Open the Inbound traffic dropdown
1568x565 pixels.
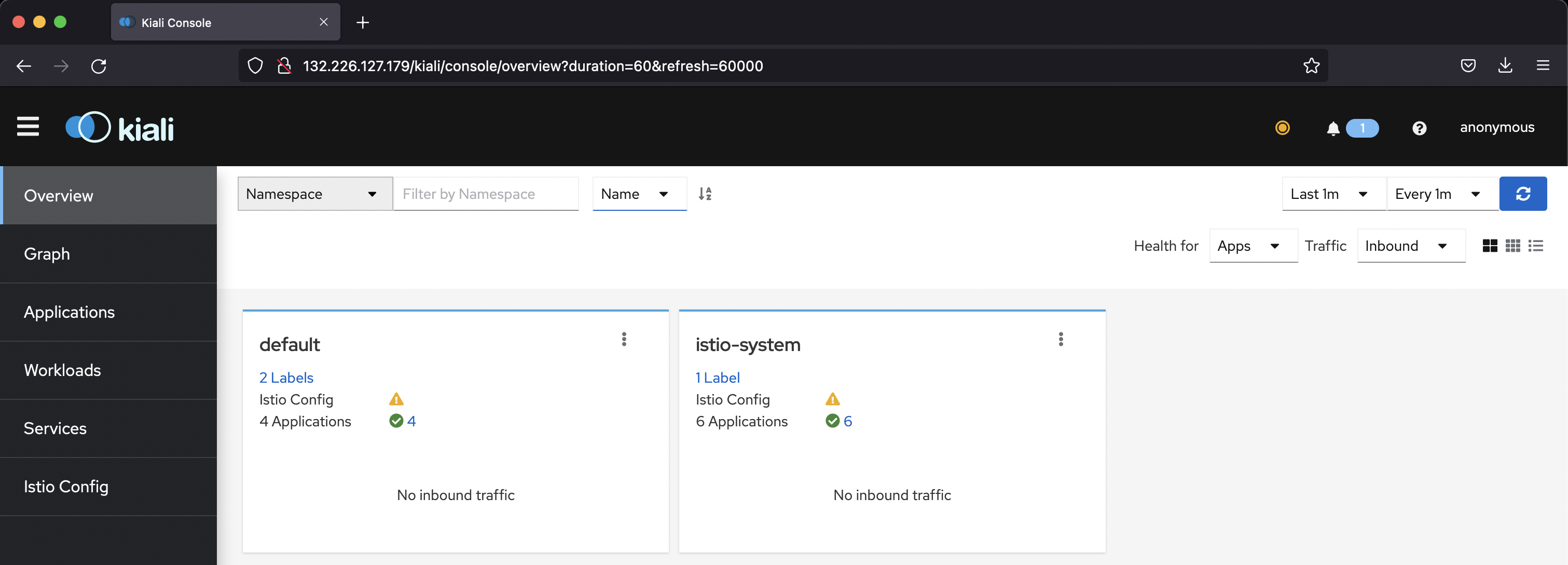coord(1410,246)
